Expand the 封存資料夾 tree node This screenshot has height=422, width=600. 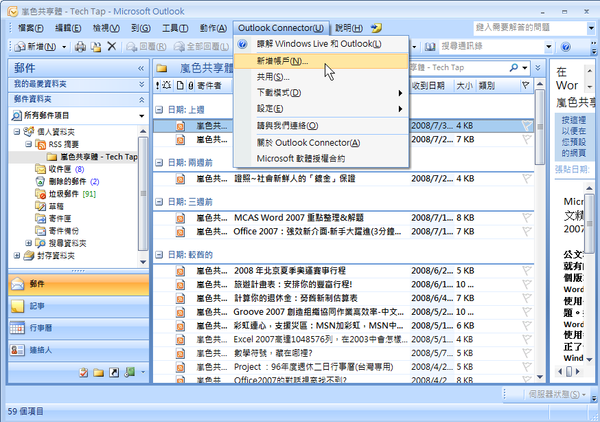coord(17,256)
